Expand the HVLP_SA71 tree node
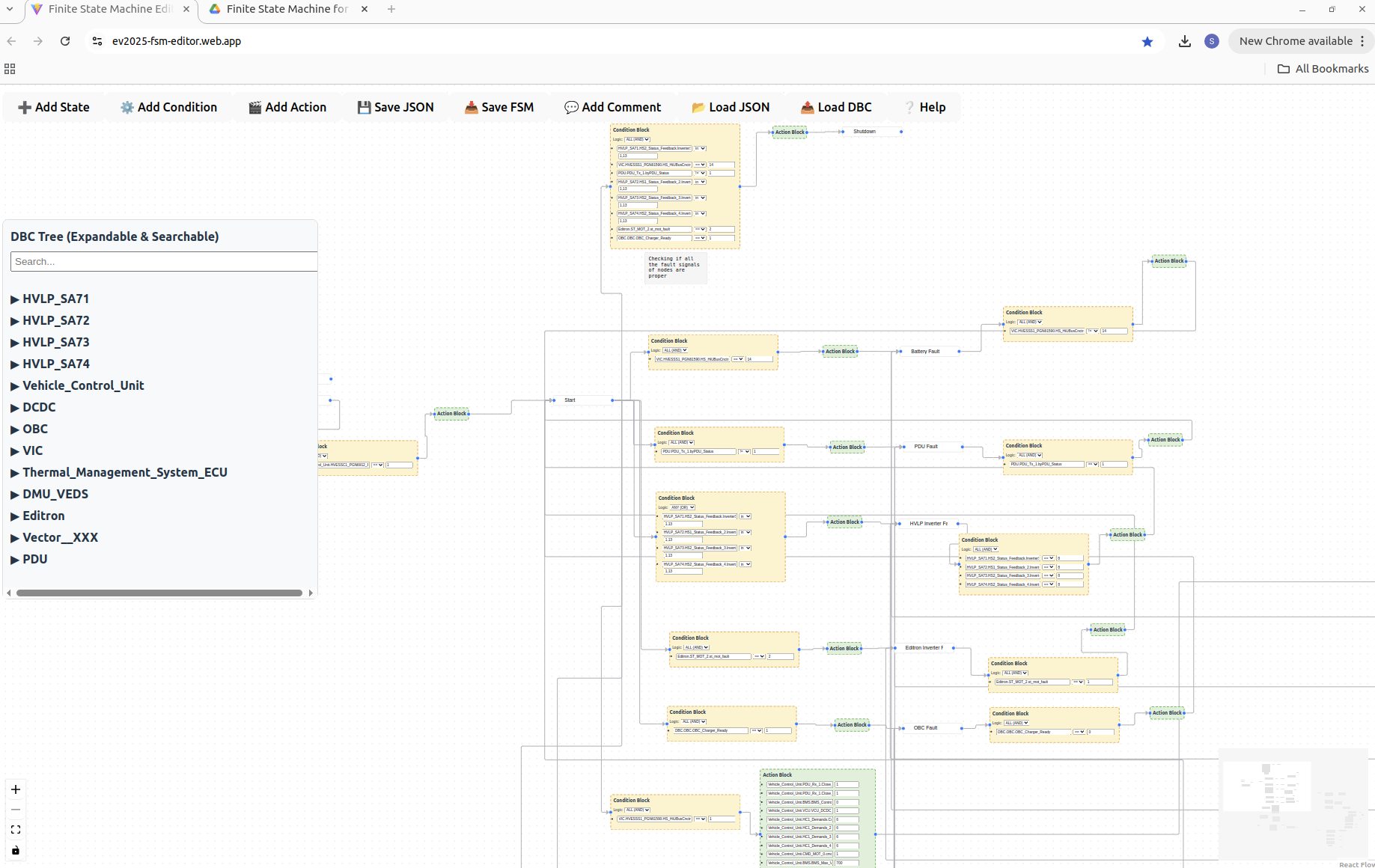 click(x=50, y=299)
